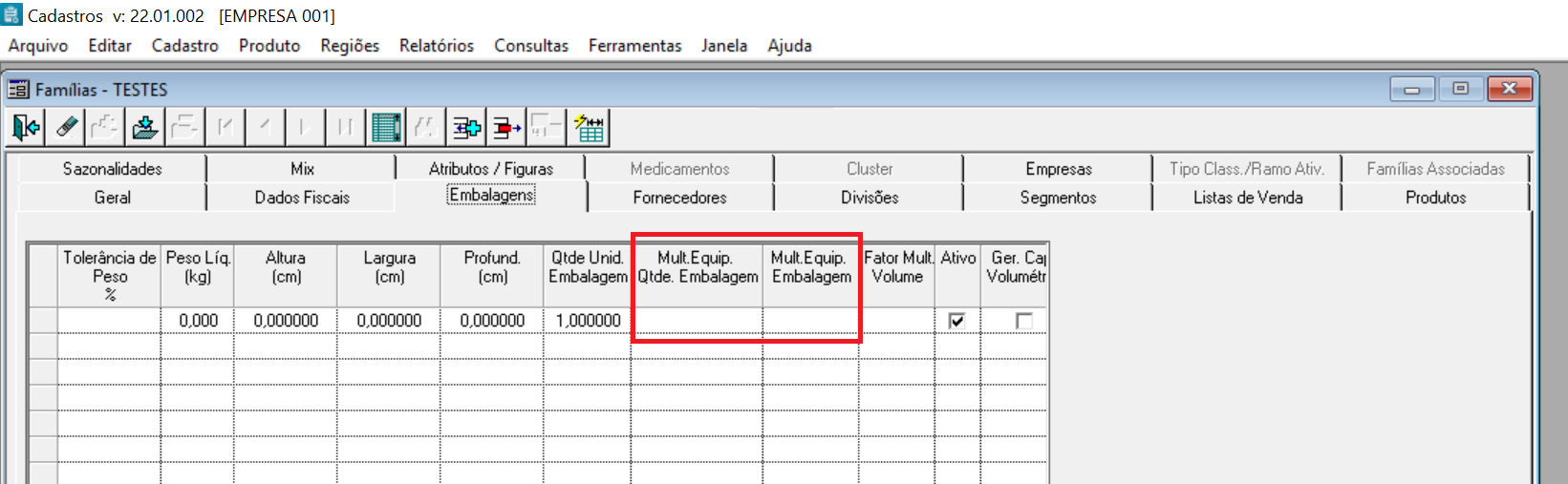Switch to the Segmentos tab

click(x=1059, y=198)
